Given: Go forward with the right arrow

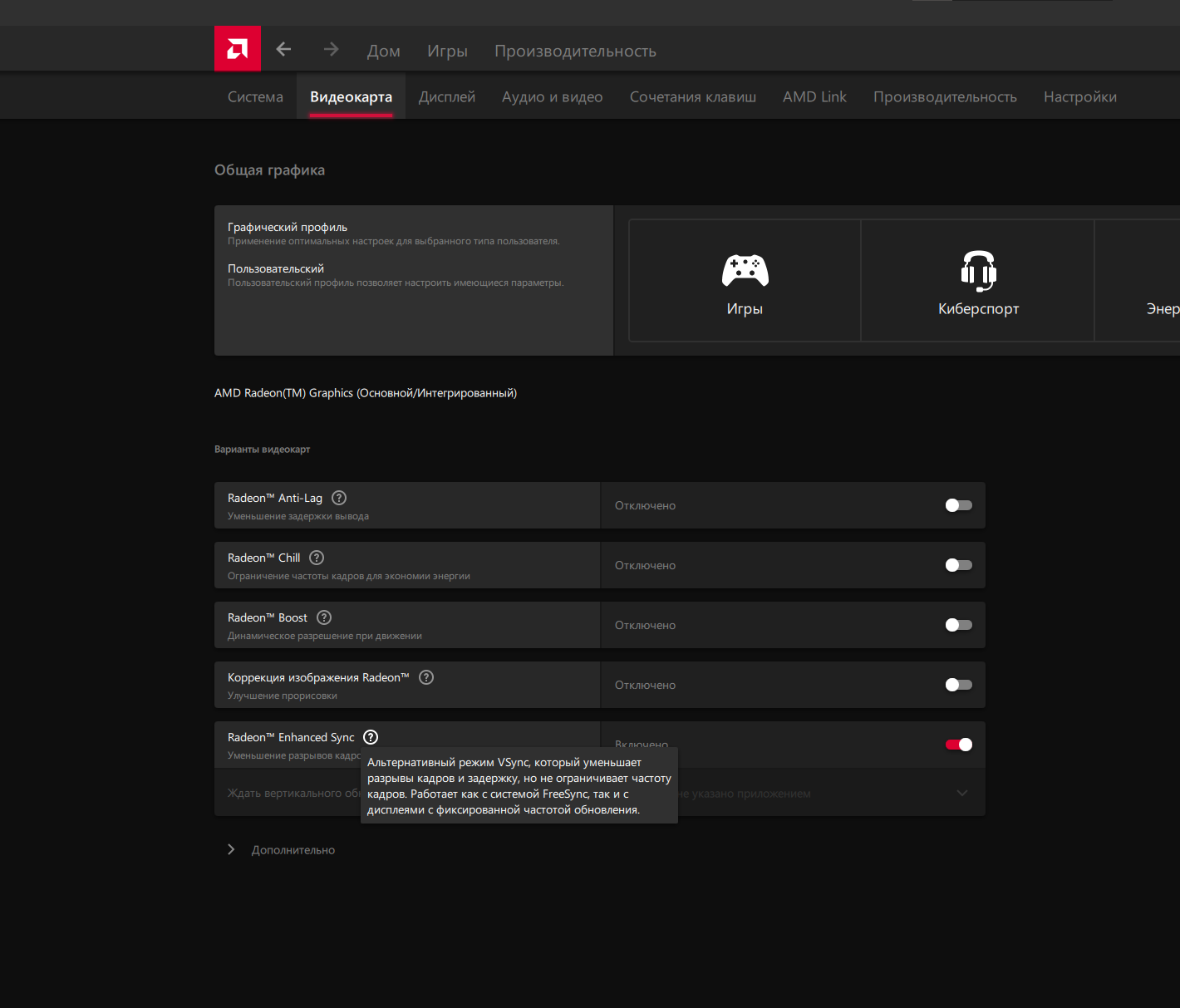Looking at the screenshot, I should point(331,49).
